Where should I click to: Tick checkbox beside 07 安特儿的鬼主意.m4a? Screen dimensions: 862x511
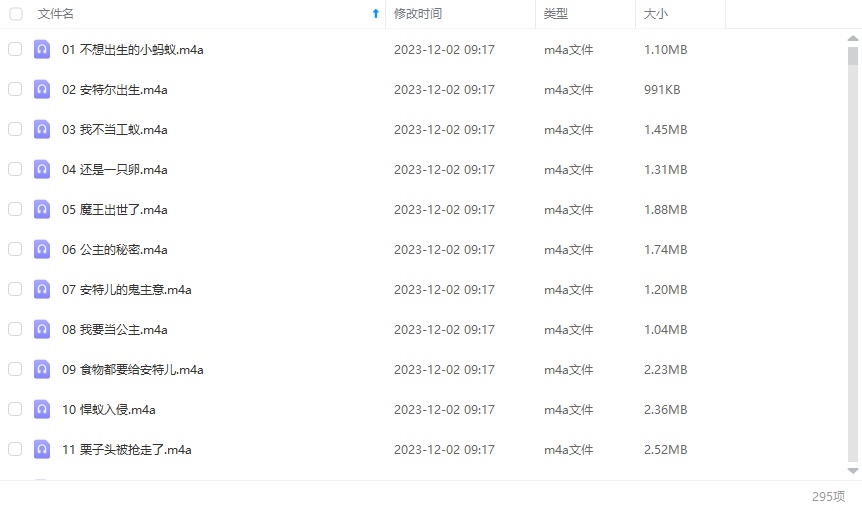click(15, 289)
